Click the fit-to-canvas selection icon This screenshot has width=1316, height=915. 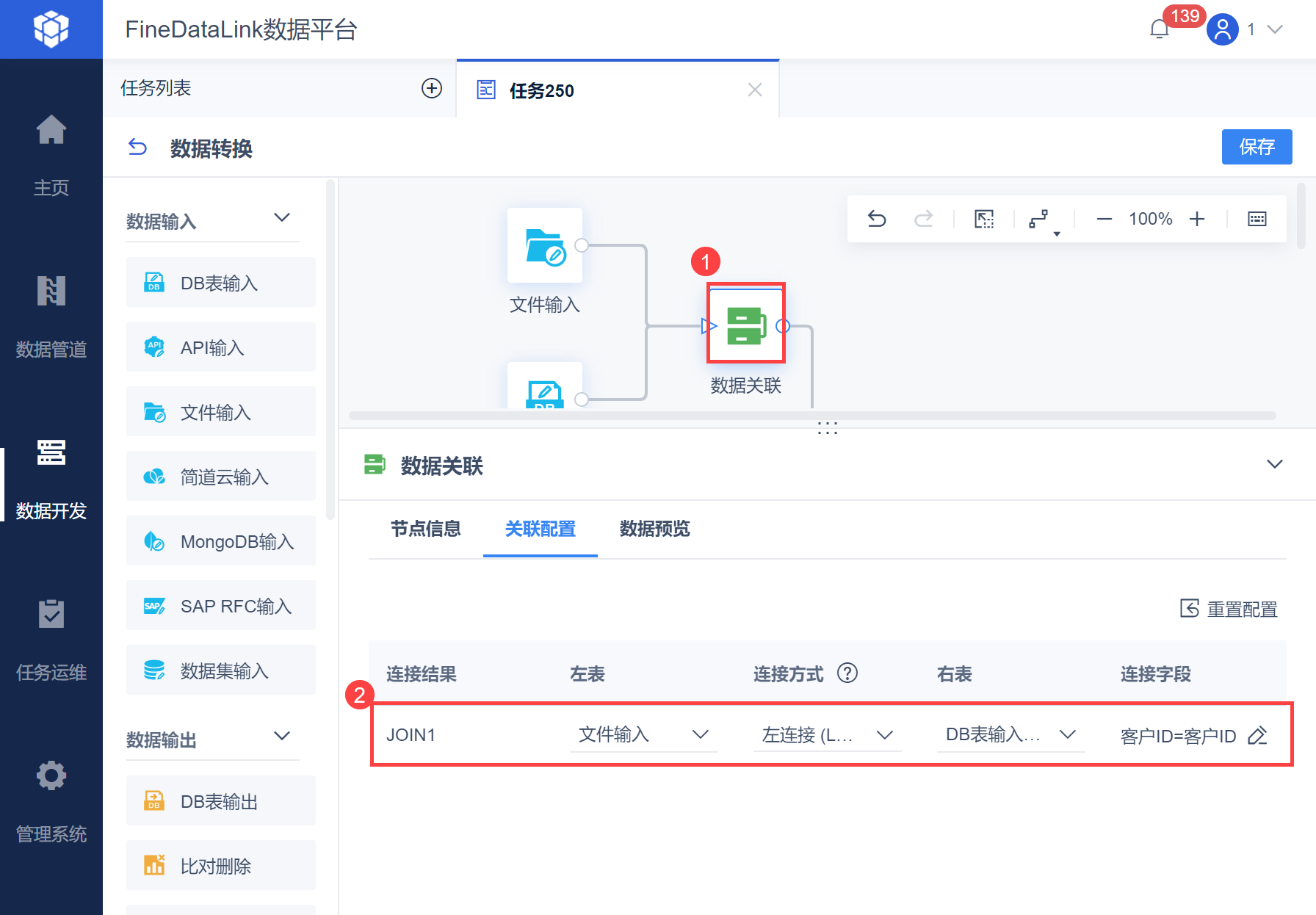point(984,219)
